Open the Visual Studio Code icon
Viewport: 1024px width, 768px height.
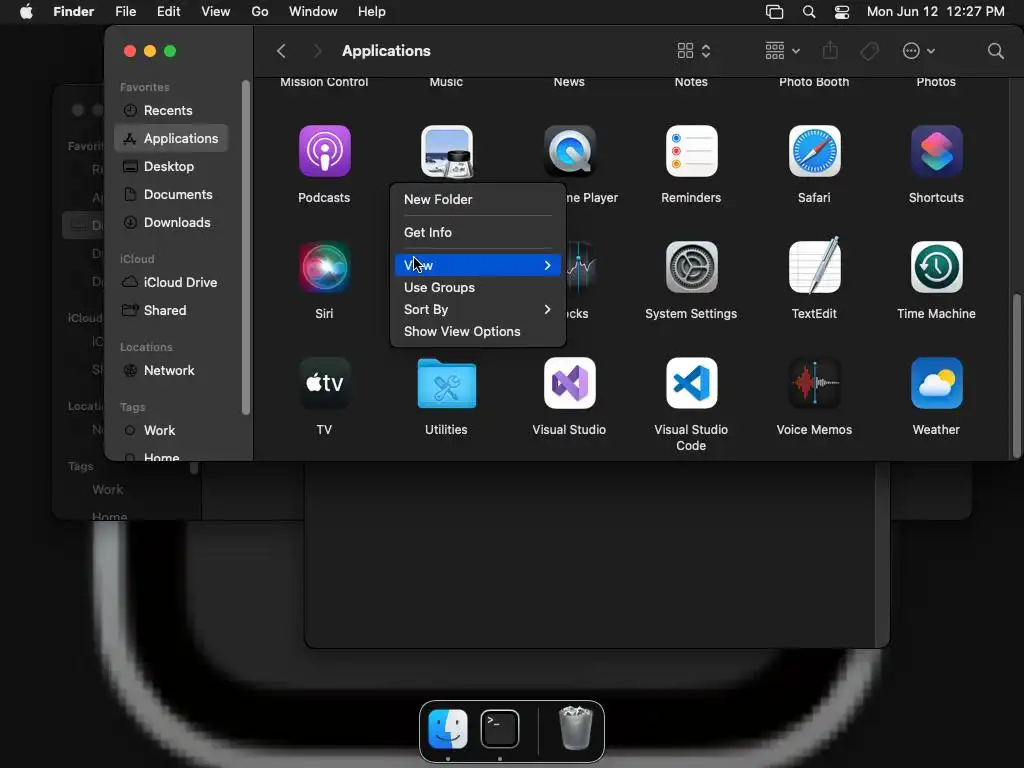[692, 383]
